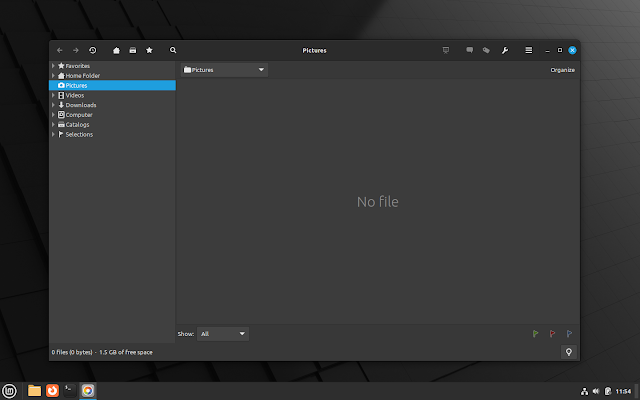Expand the Favorites tree node
640x400 pixels.
click(x=53, y=66)
